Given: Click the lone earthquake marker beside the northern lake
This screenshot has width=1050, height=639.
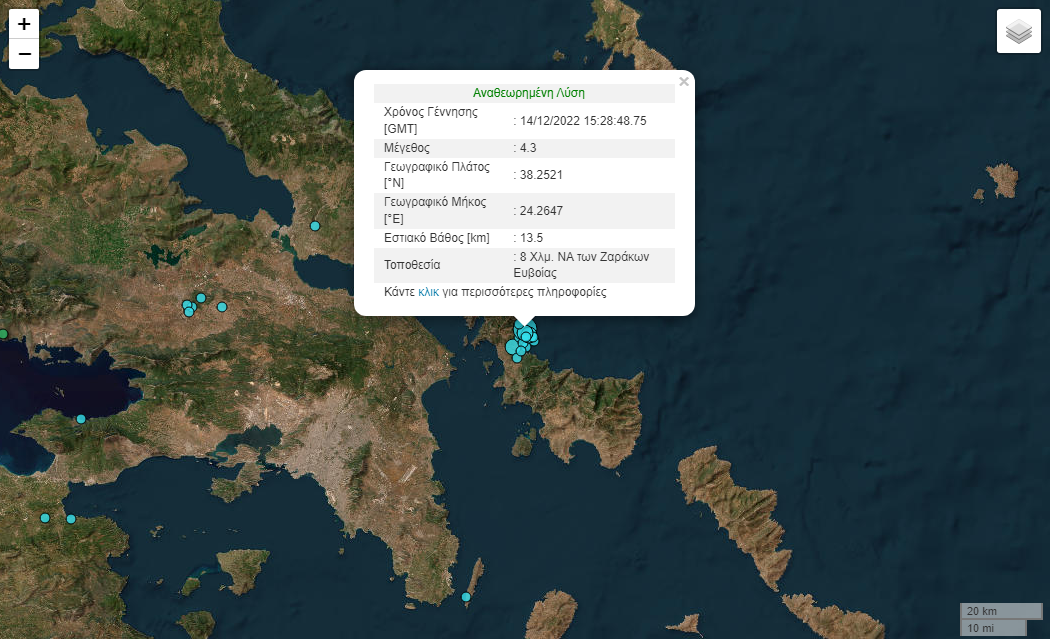Looking at the screenshot, I should point(314,226).
